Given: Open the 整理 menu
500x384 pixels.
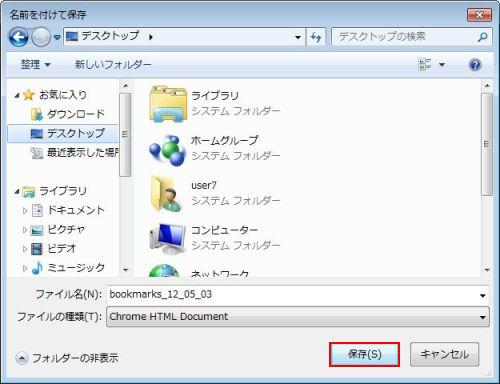Looking at the screenshot, I should tap(36, 64).
